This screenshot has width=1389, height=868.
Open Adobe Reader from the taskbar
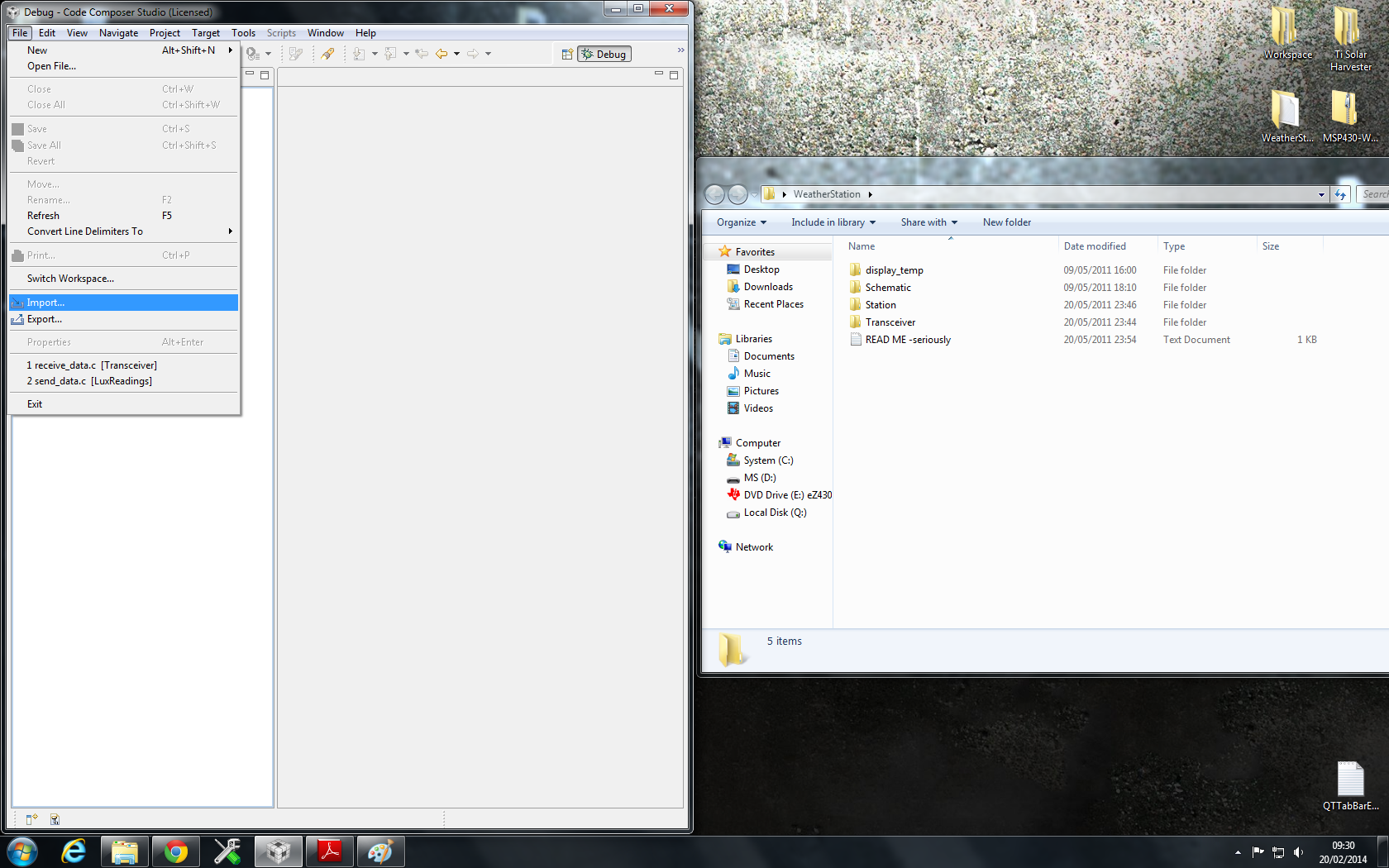(x=330, y=851)
